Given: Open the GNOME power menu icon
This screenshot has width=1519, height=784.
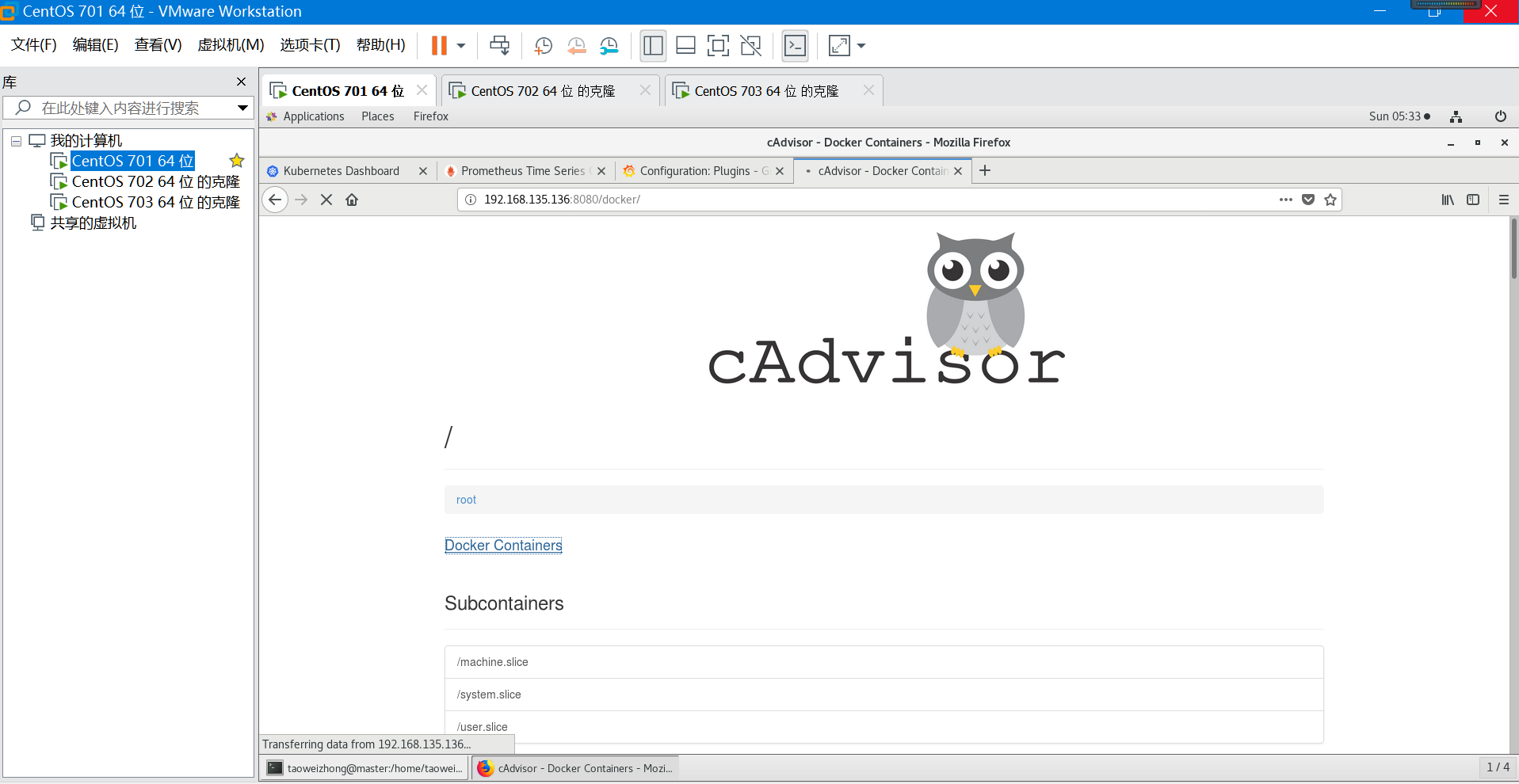Looking at the screenshot, I should pos(1501,116).
